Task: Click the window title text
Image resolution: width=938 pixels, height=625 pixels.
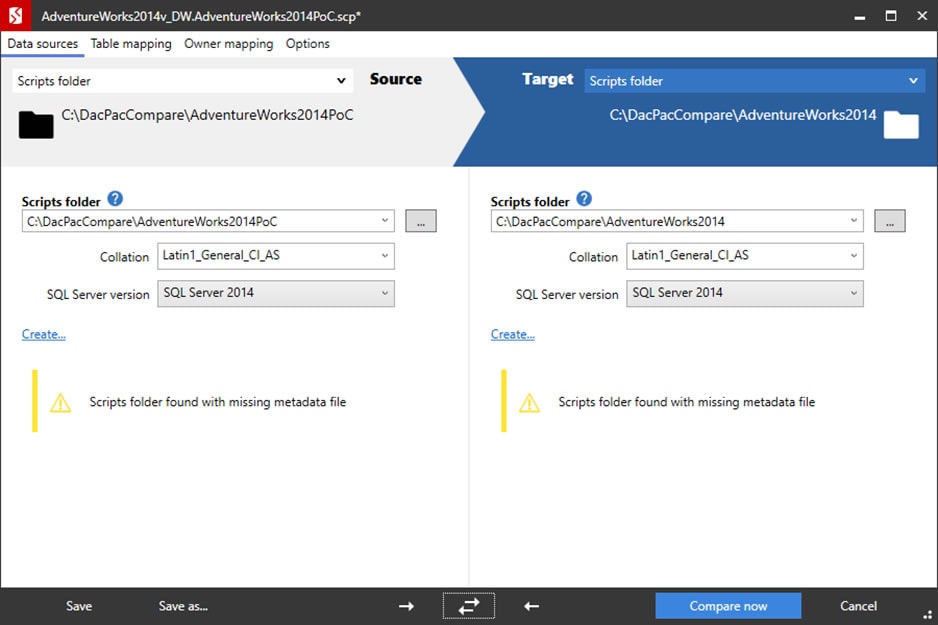Action: [201, 16]
